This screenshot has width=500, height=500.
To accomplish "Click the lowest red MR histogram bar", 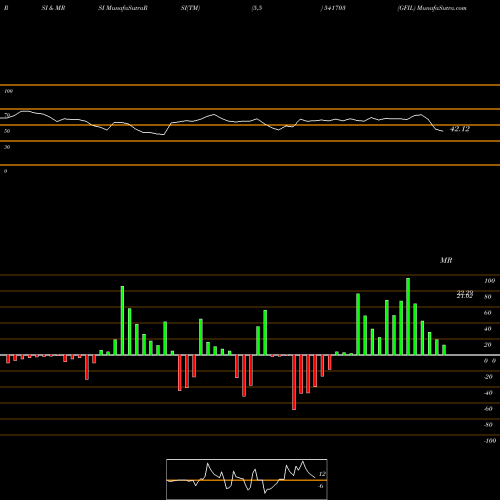I will coord(294,382).
